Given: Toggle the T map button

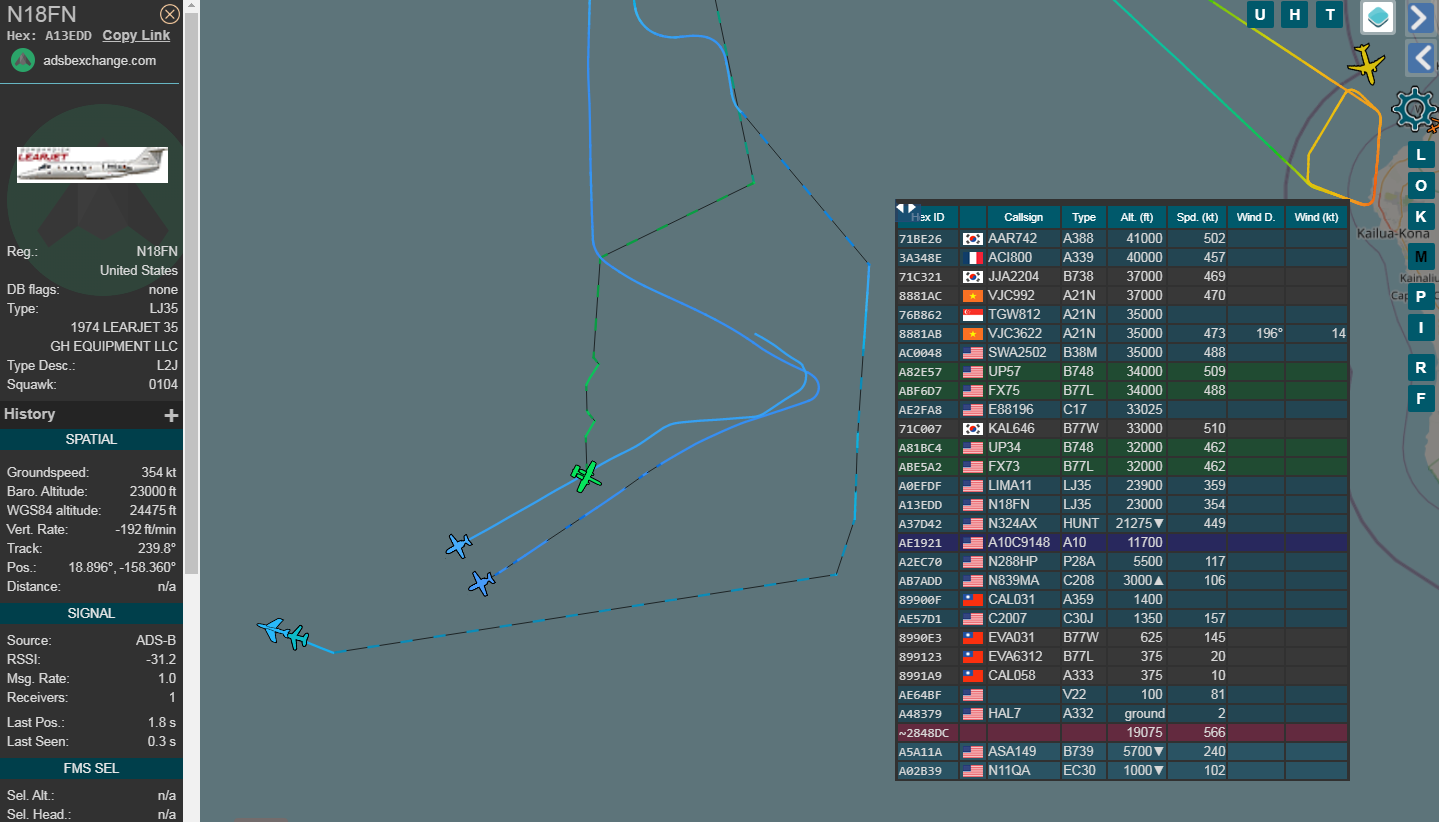Looking at the screenshot, I should (x=1330, y=14).
